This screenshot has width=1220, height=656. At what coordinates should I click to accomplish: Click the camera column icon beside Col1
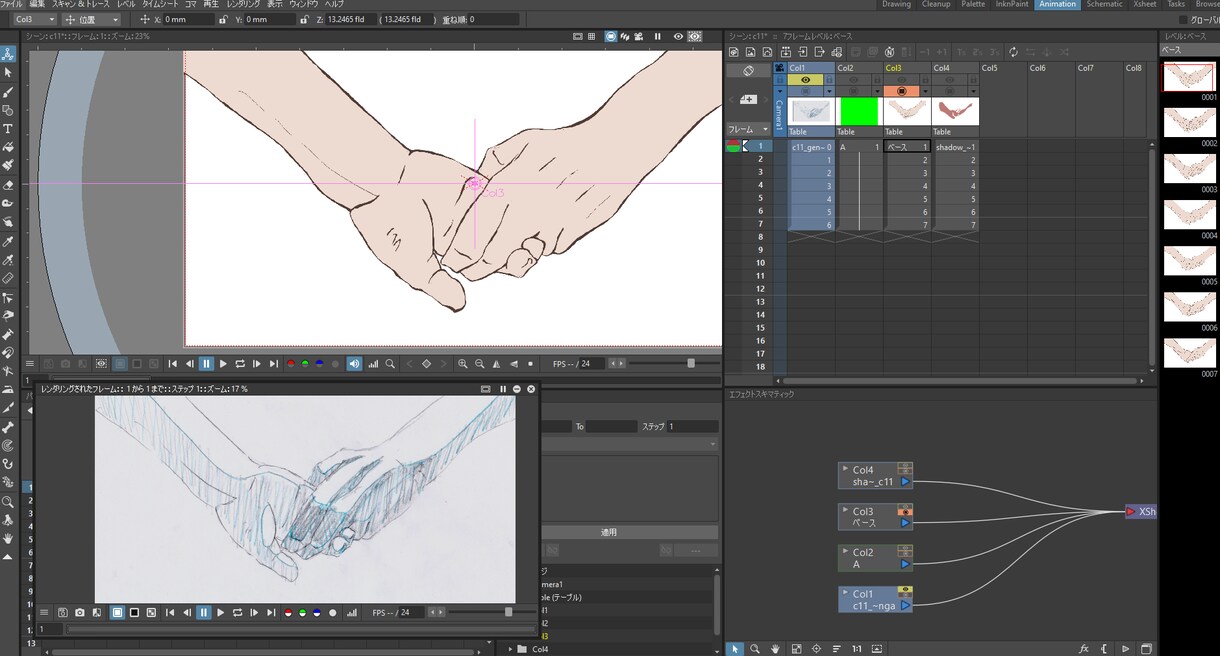pyautogui.click(x=780, y=68)
